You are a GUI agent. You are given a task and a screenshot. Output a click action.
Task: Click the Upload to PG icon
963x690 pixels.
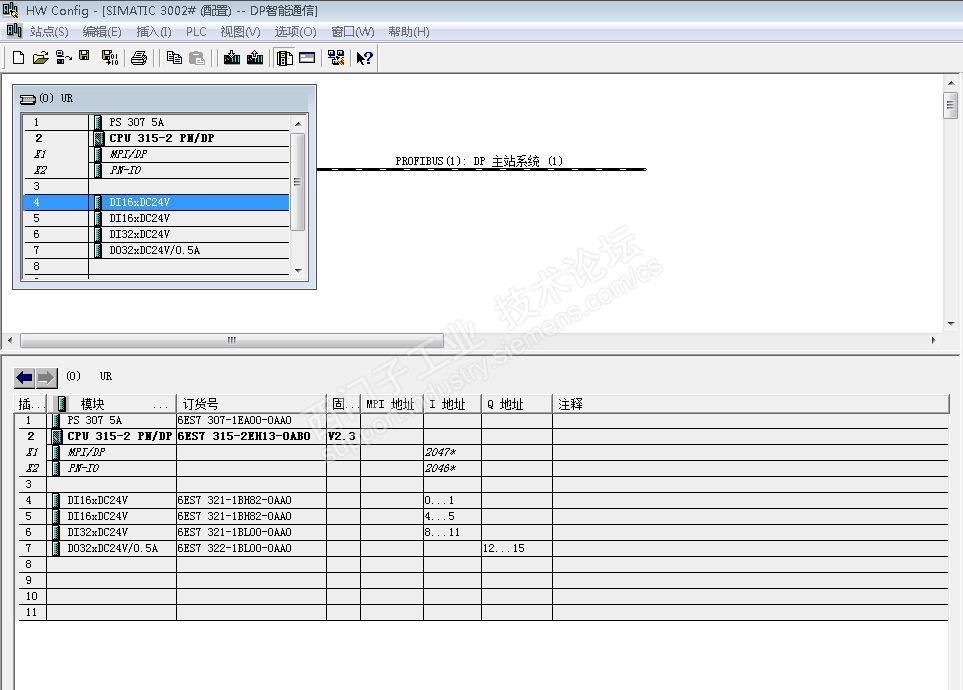[x=255, y=58]
